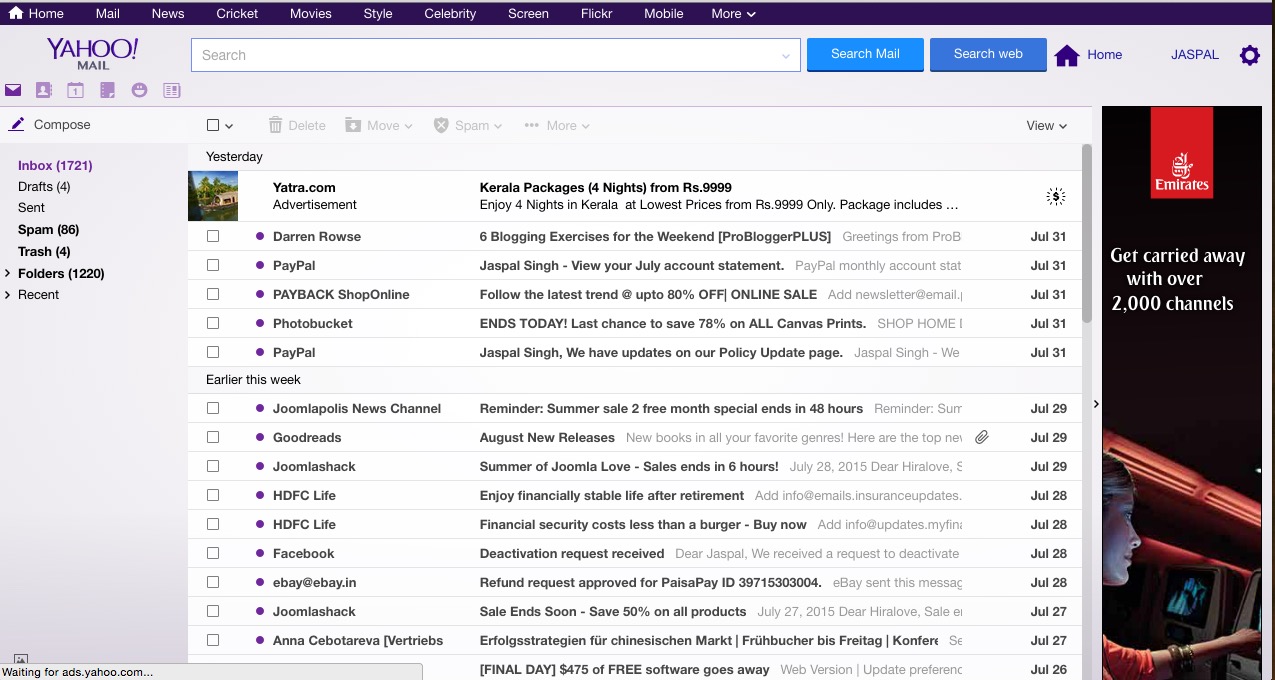Viewport: 1275px width, 680px height.
Task: Open the Cricket tab in top bar
Action: 237,13
